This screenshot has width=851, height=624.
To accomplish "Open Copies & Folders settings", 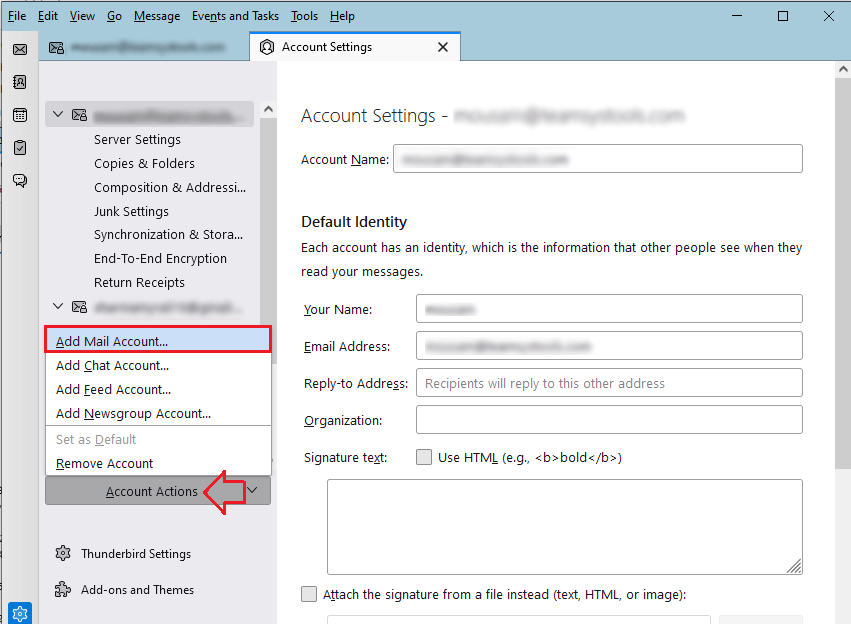I will point(144,163).
